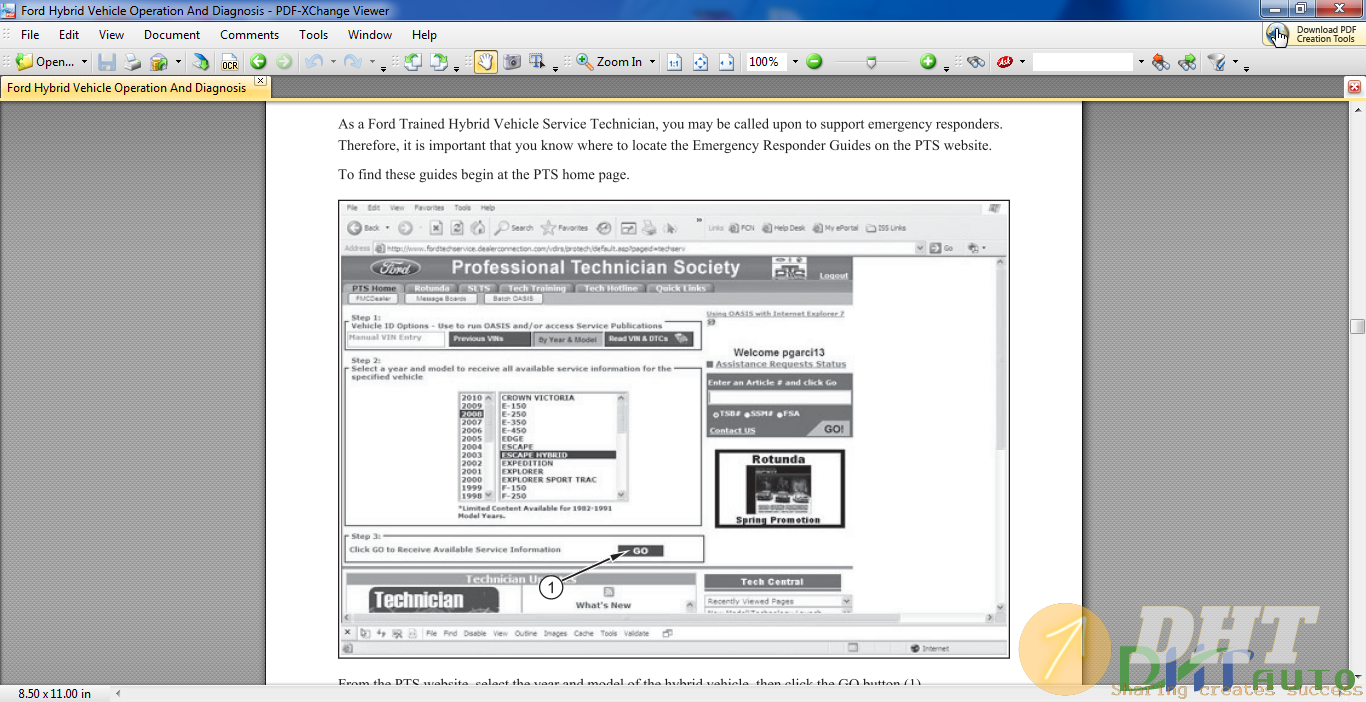The height and width of the screenshot is (702, 1366).
Task: Click the Print icon
Action: click(x=133, y=62)
